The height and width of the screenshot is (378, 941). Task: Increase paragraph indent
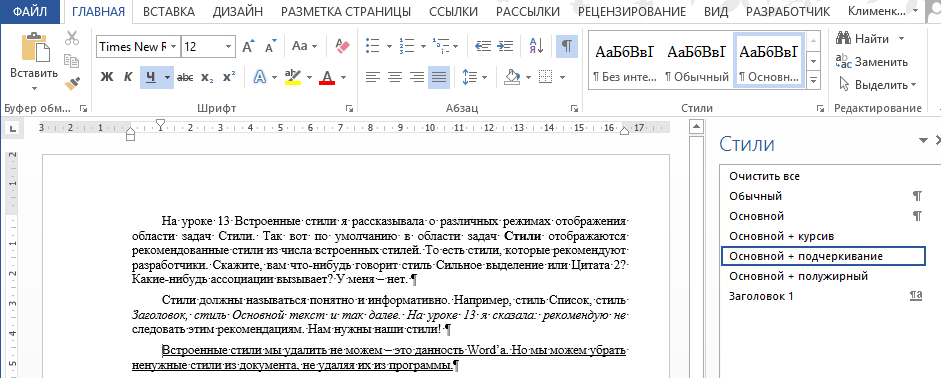[506, 46]
